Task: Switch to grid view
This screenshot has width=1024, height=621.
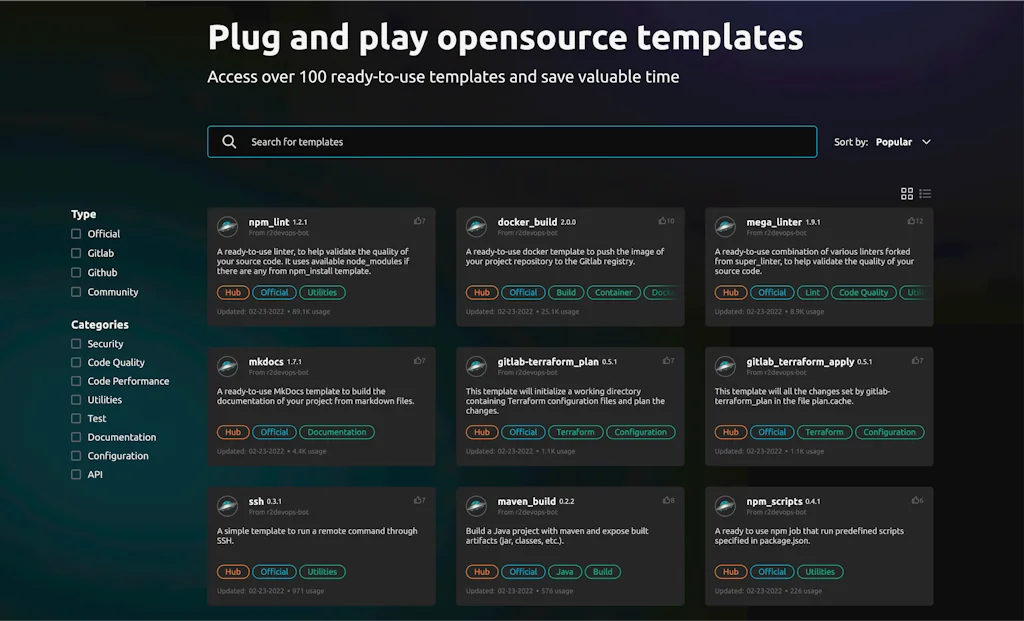Action: 907,193
